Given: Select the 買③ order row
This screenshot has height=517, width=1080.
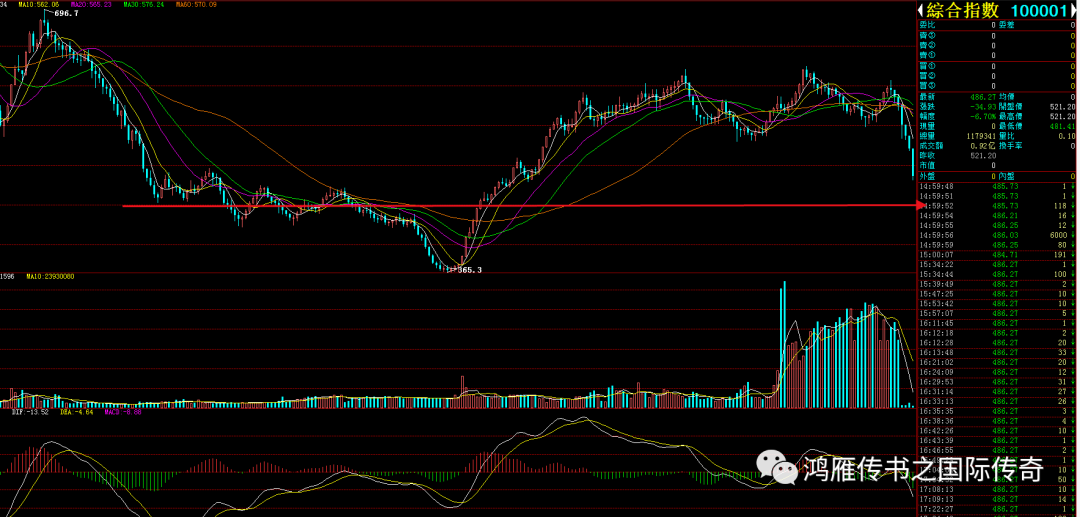Looking at the screenshot, I should point(997,85).
